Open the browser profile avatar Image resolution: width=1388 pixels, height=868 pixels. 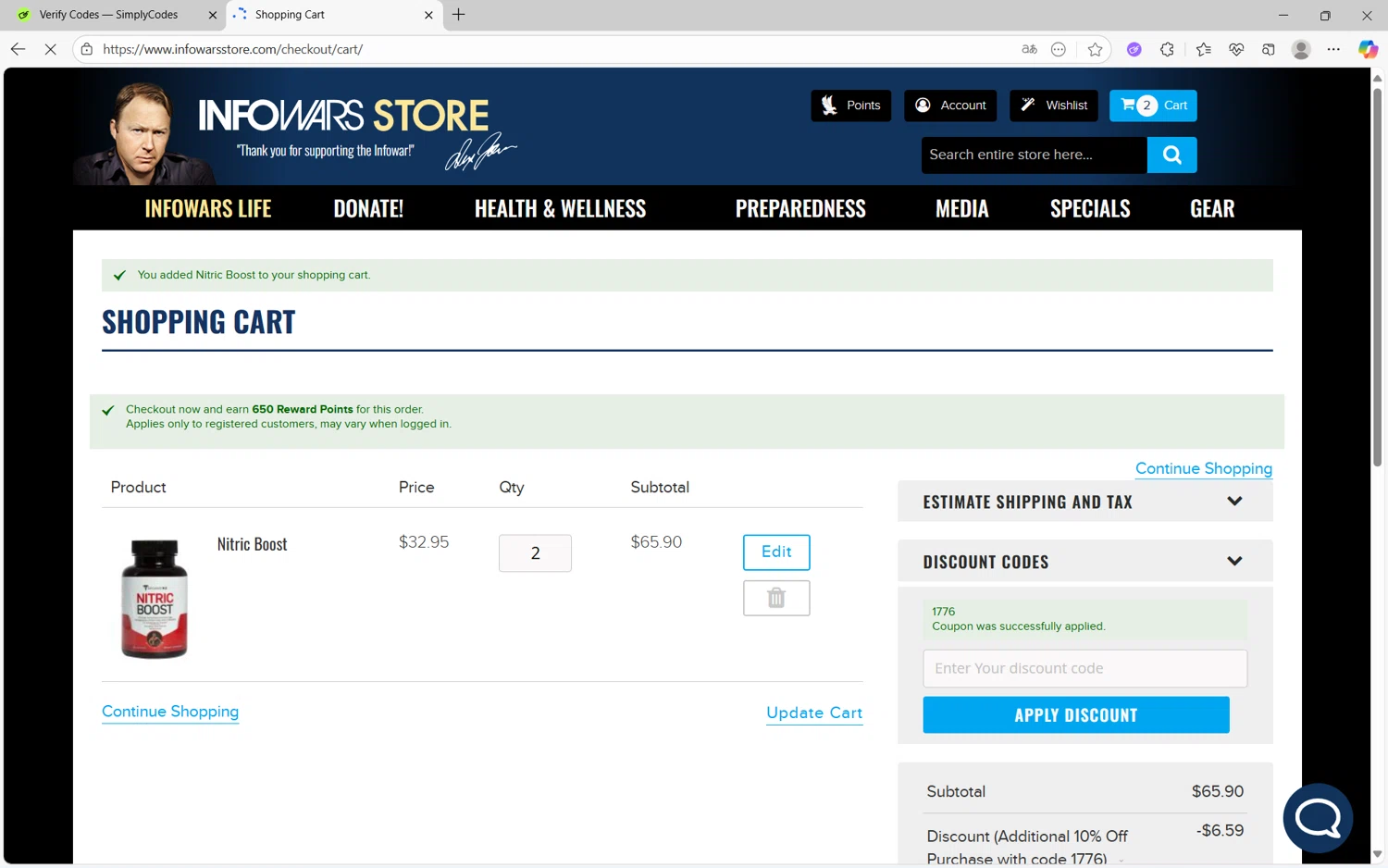click(x=1301, y=49)
